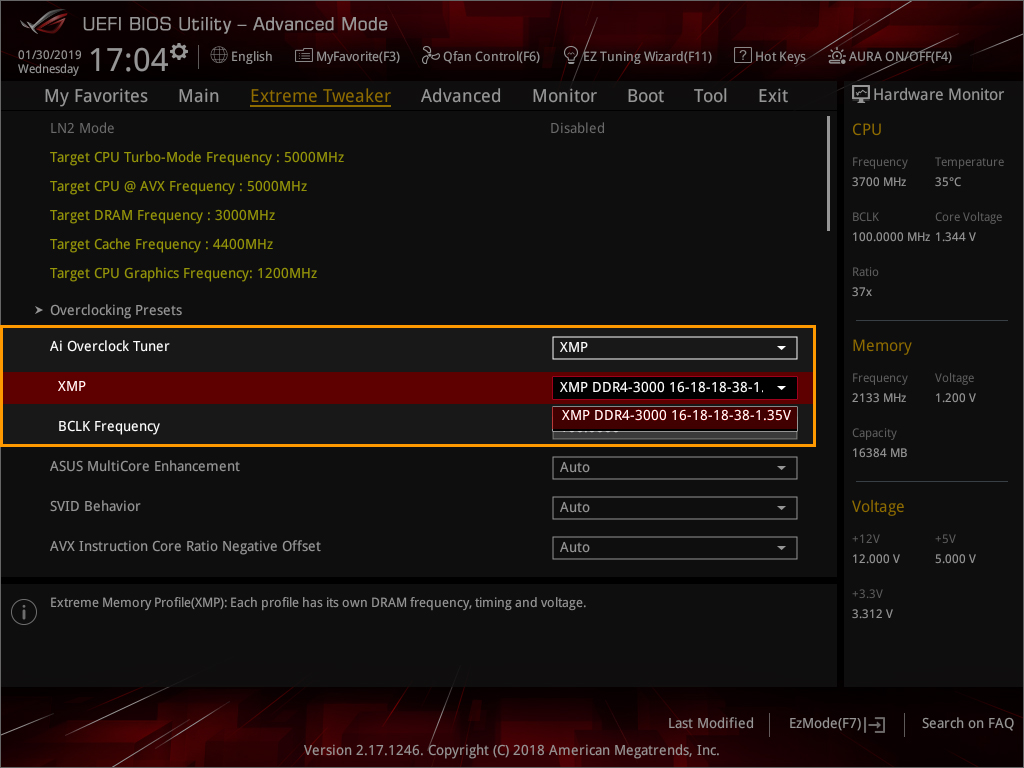The height and width of the screenshot is (768, 1024).
Task: Click the 17:04 clock display
Action: click(x=129, y=60)
